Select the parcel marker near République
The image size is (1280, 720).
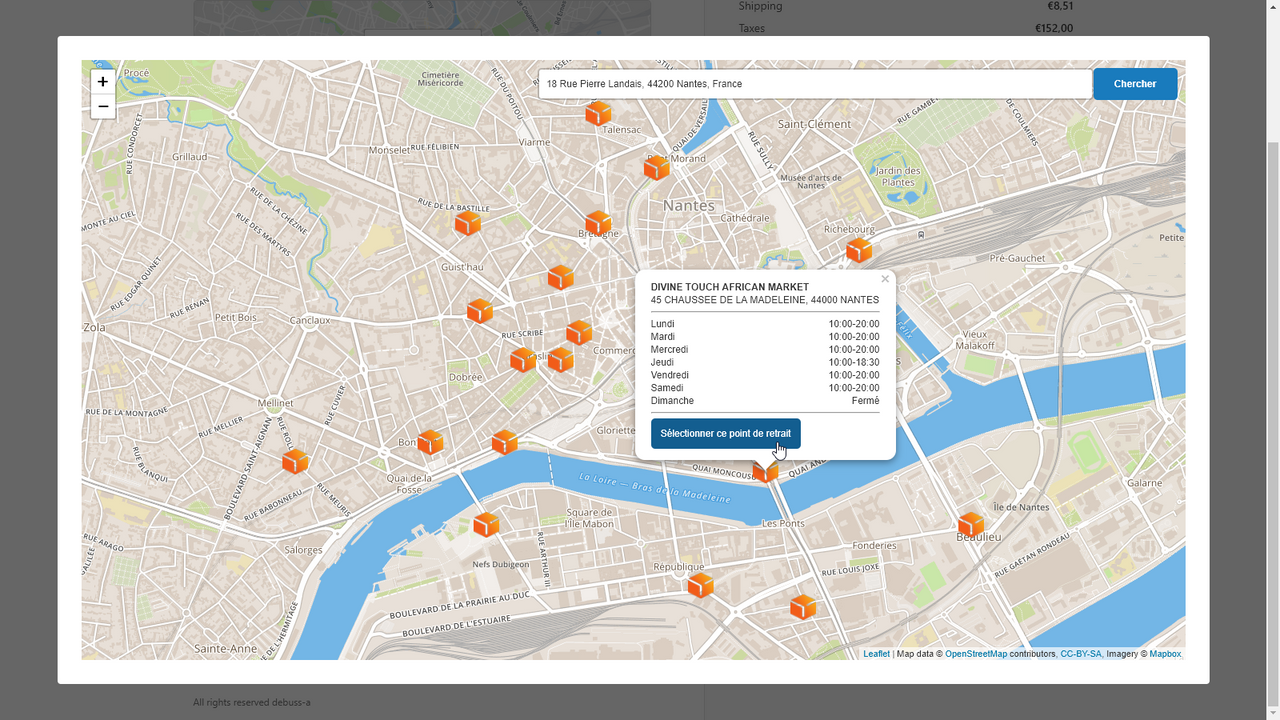click(x=701, y=585)
